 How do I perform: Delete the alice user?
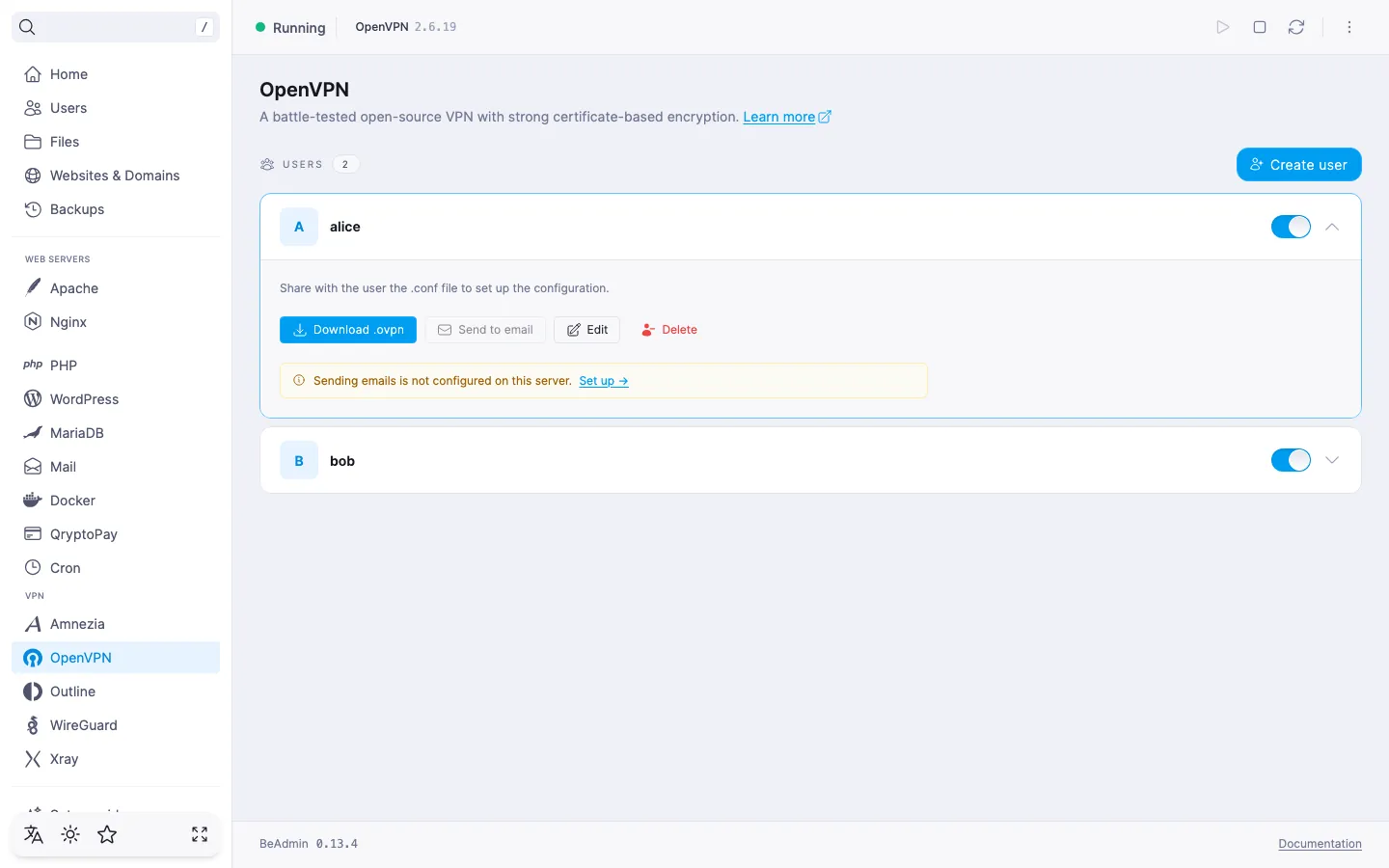pyautogui.click(x=669, y=330)
